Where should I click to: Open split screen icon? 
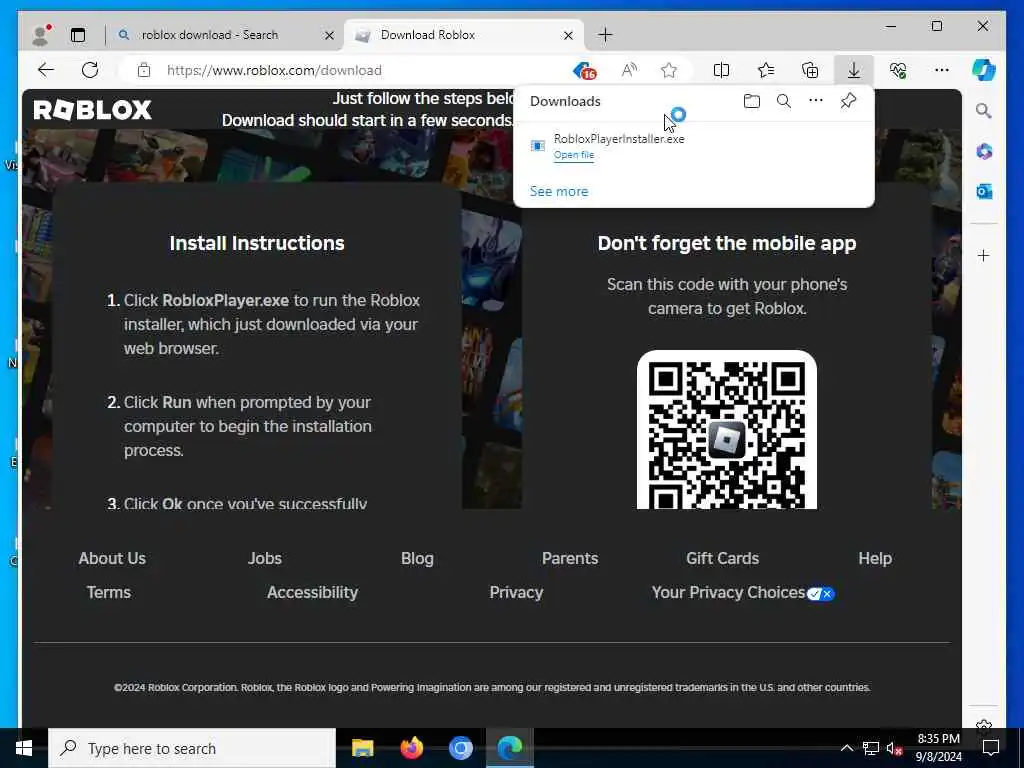[721, 70]
